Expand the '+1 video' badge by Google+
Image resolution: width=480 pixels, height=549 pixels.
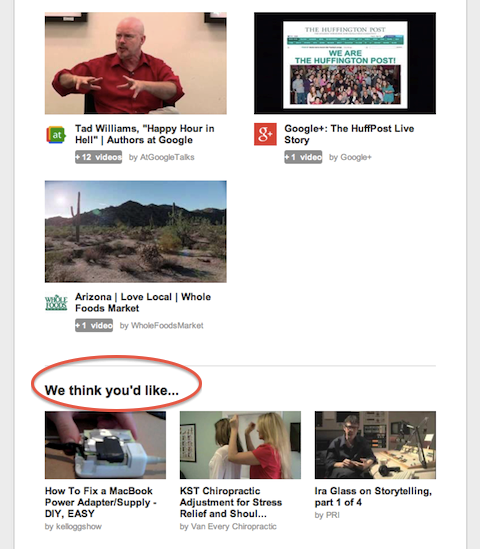click(303, 157)
